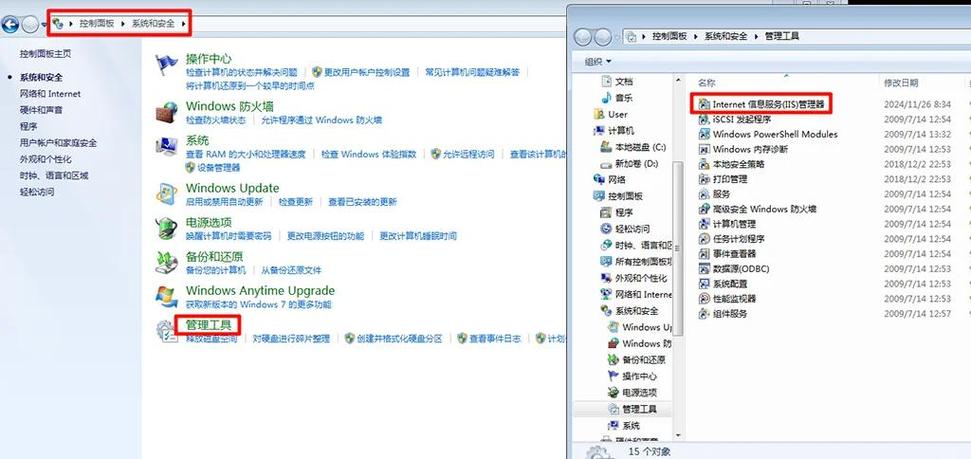Click 查看事件日志 link

495,339
